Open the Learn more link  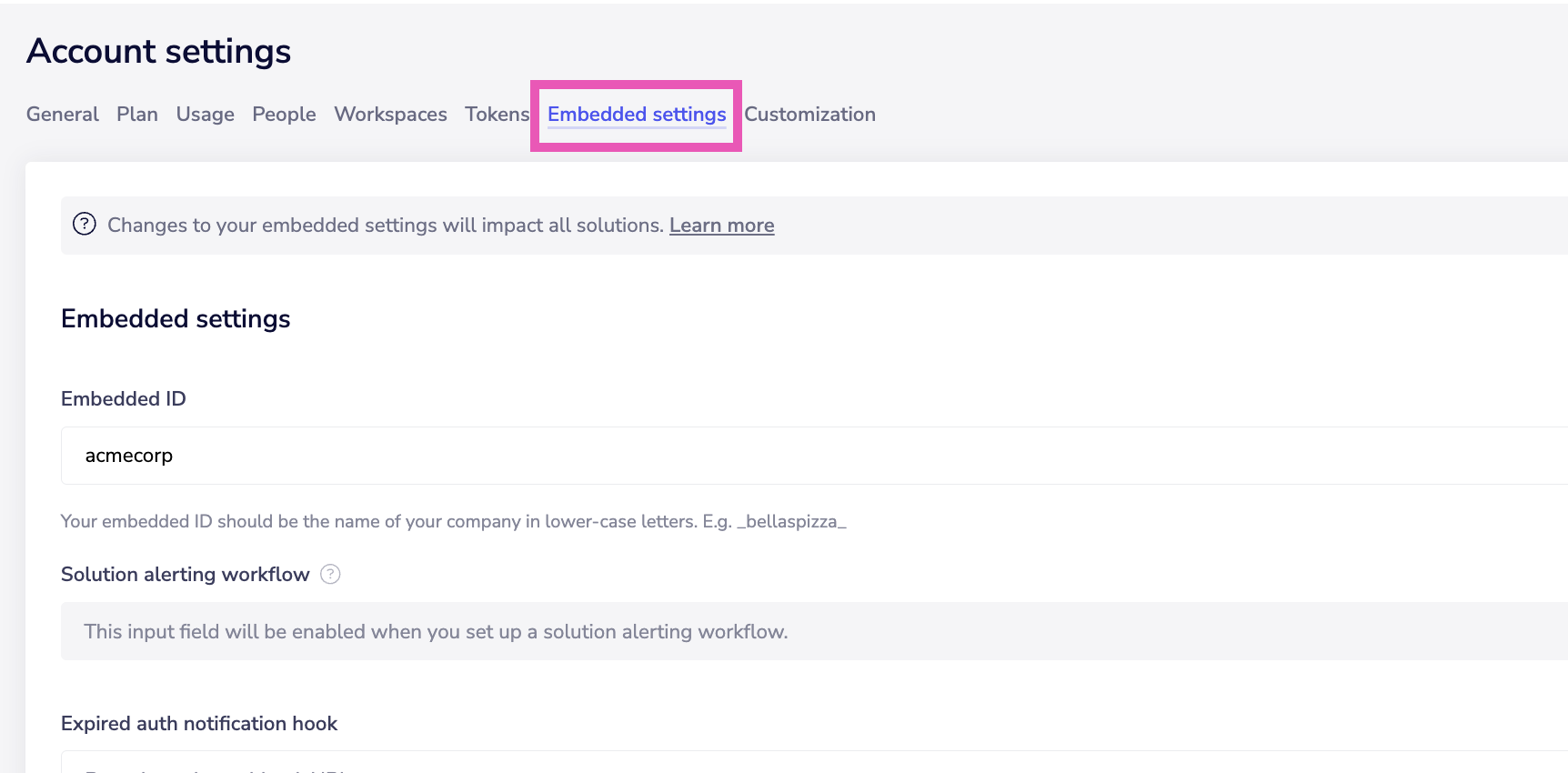(721, 225)
